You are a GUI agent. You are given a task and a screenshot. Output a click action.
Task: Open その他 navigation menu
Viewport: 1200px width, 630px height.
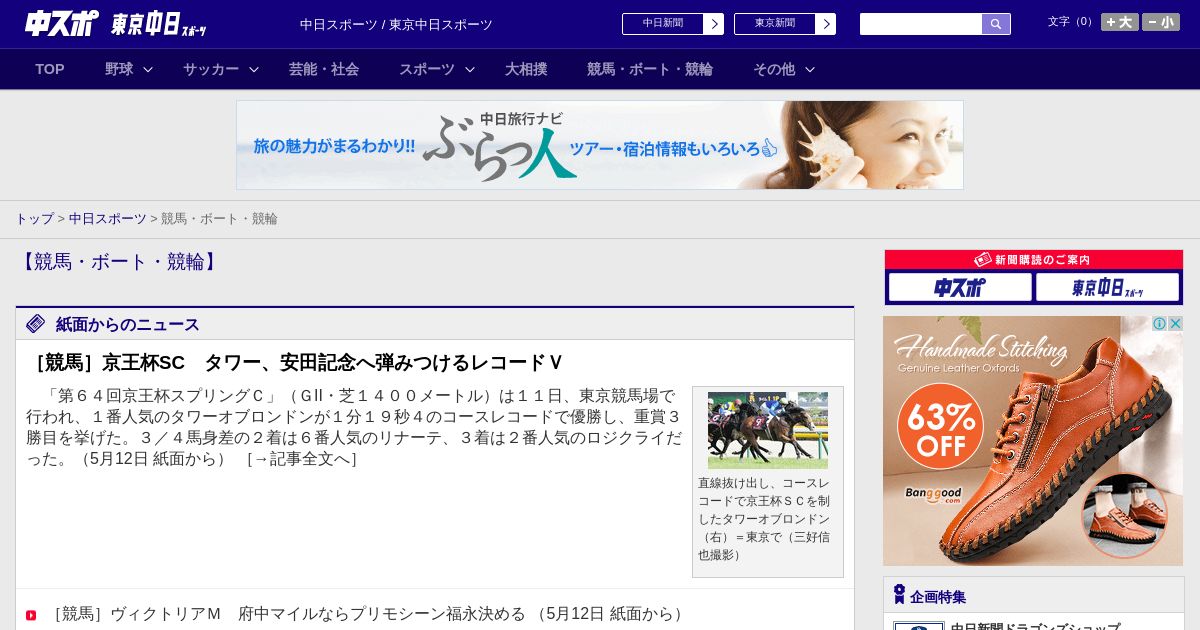(x=774, y=69)
